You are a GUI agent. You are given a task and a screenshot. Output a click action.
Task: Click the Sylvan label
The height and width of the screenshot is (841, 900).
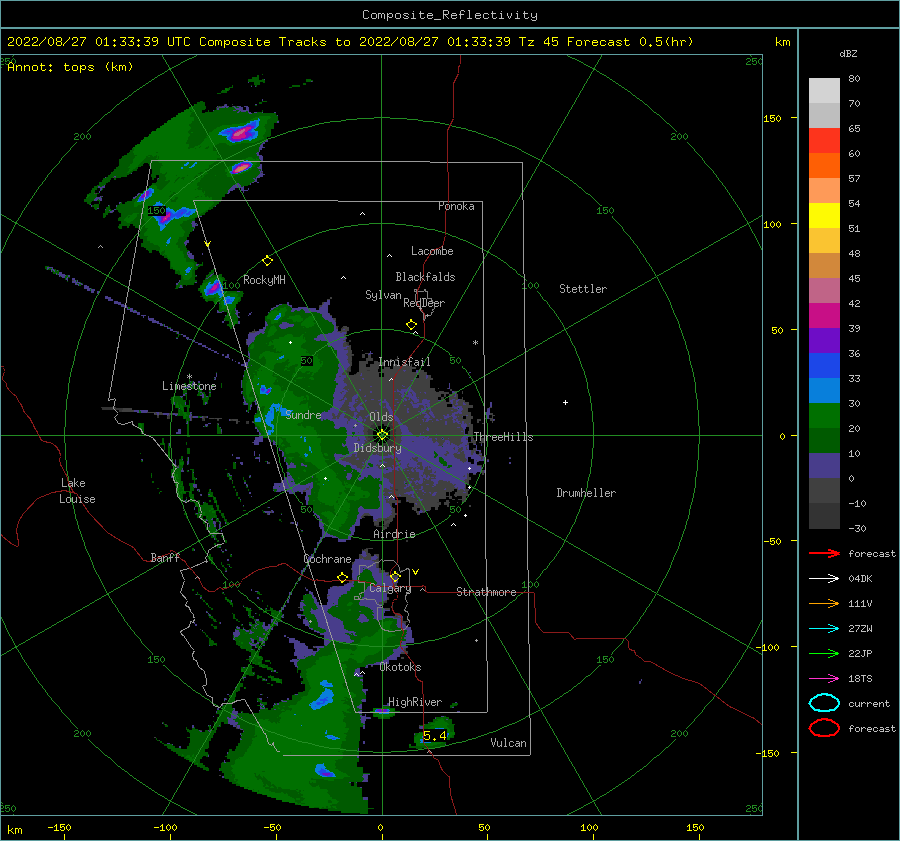[383, 295]
